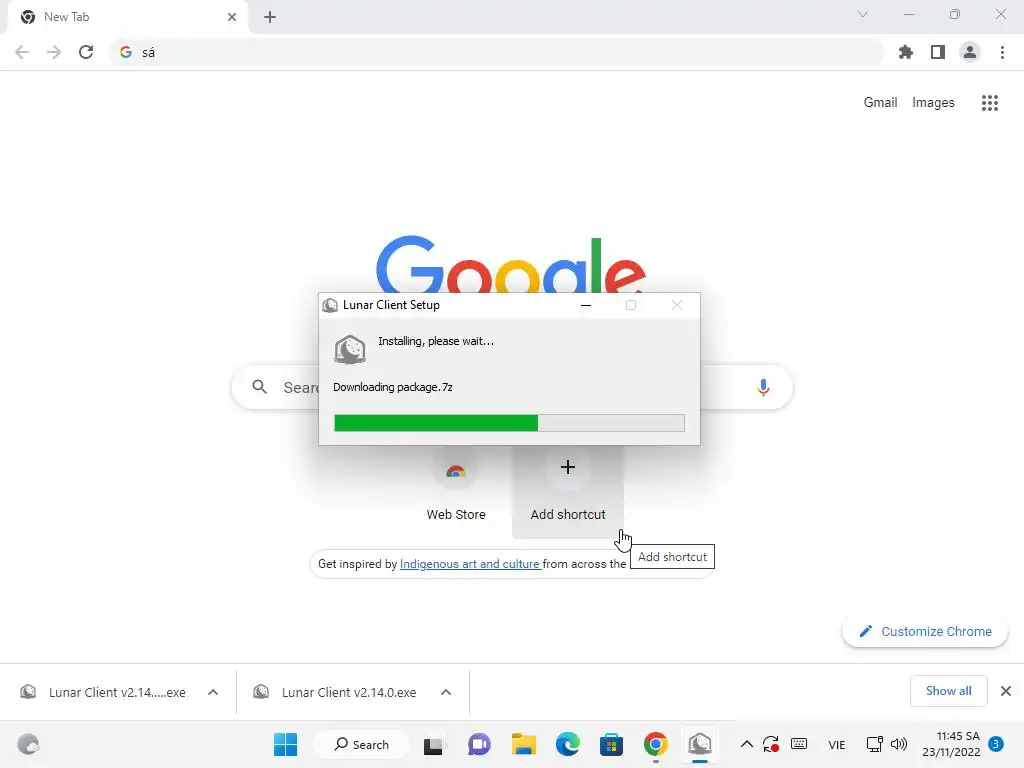Switch VIE input language
Image resolution: width=1024 pixels, height=768 pixels.
[x=837, y=744]
